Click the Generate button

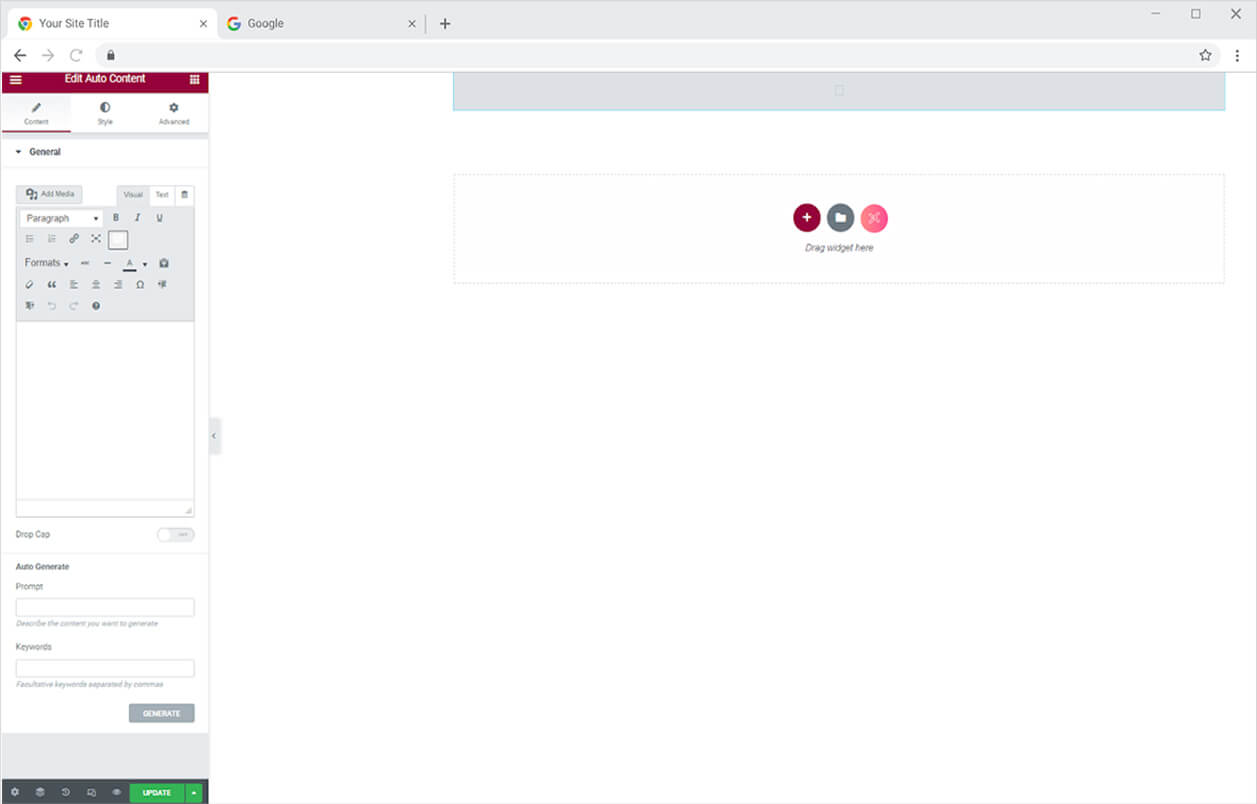click(x=161, y=713)
